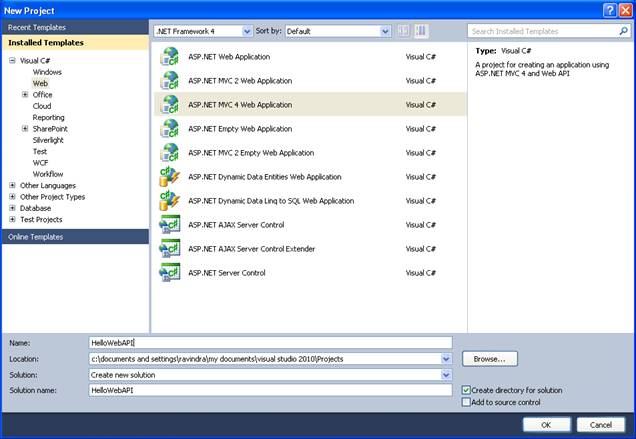Image resolution: width=636 pixels, height=439 pixels.
Task: Click into the Name field HelloWebAPI
Action: pos(270,343)
